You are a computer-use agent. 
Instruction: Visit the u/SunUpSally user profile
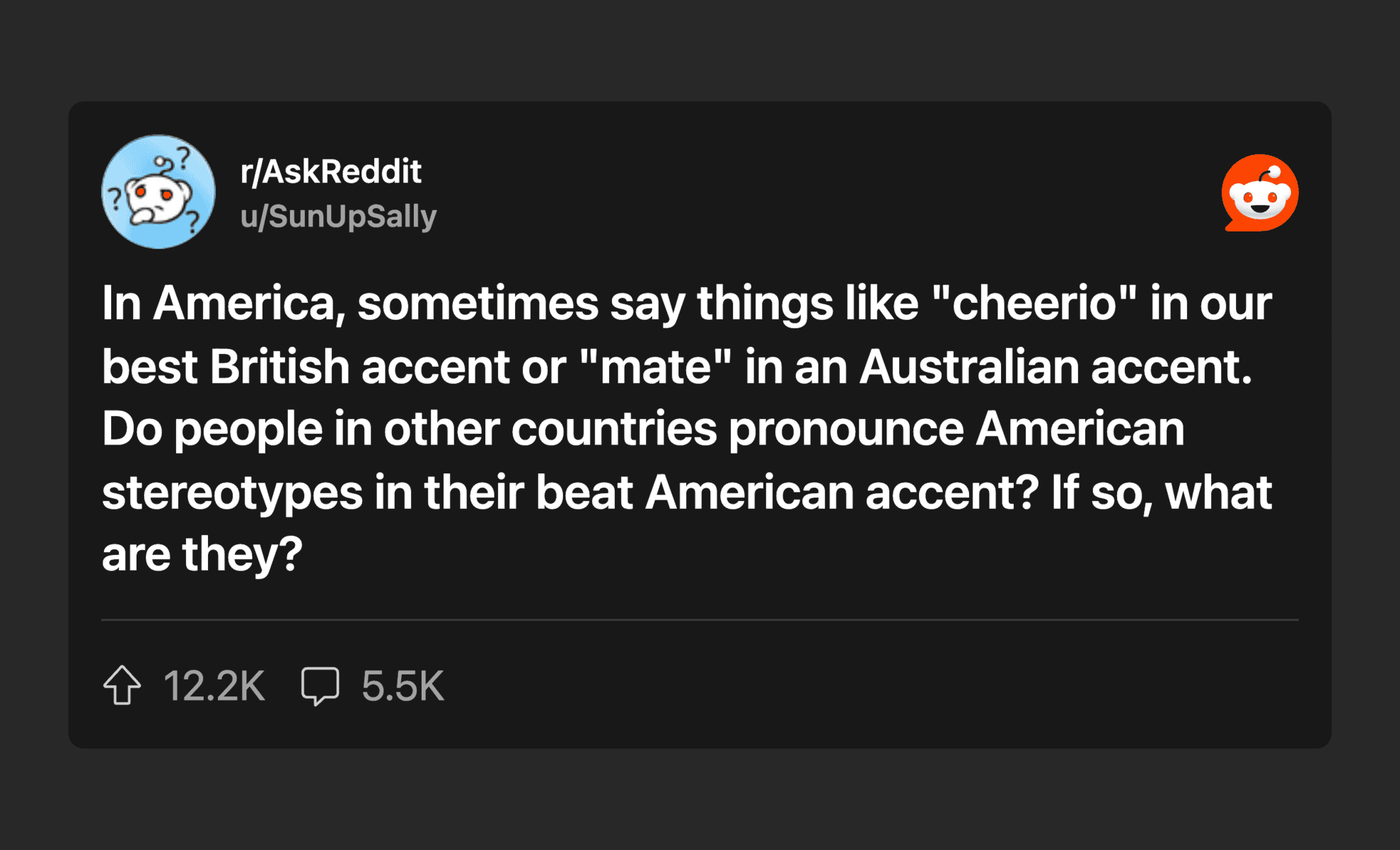338,217
